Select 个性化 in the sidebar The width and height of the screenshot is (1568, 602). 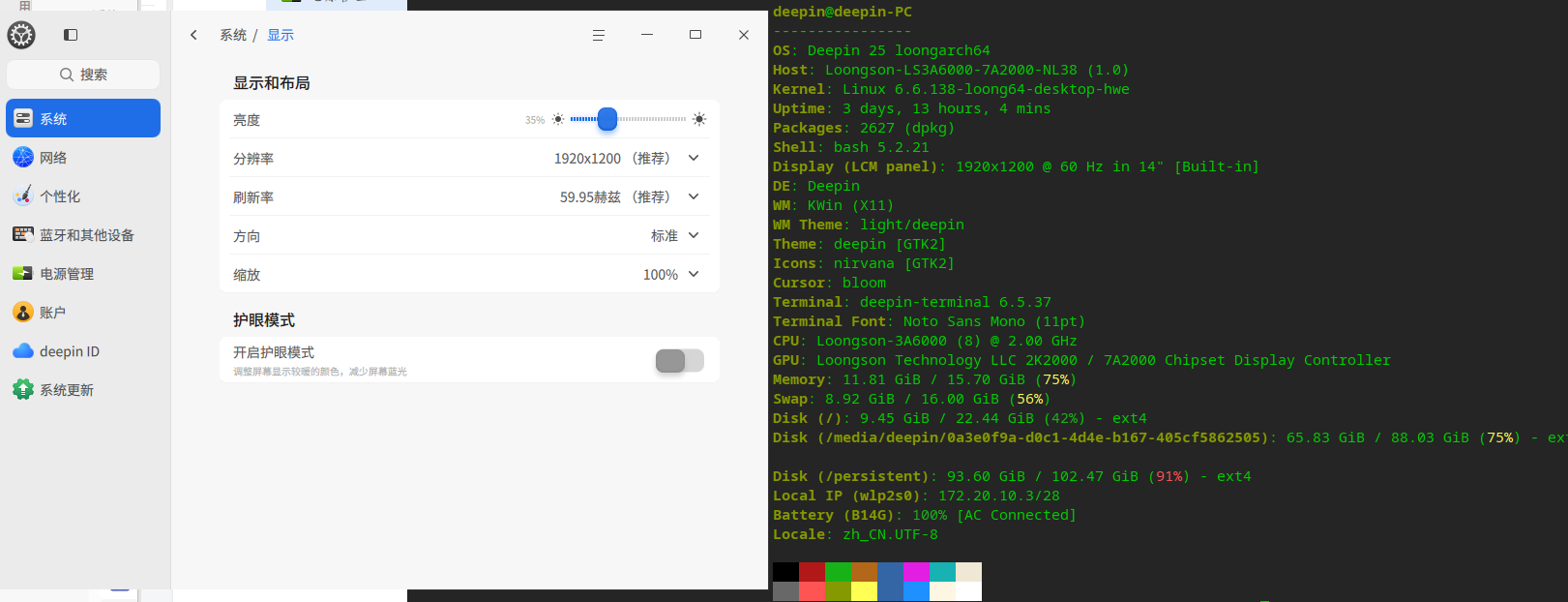(x=83, y=196)
